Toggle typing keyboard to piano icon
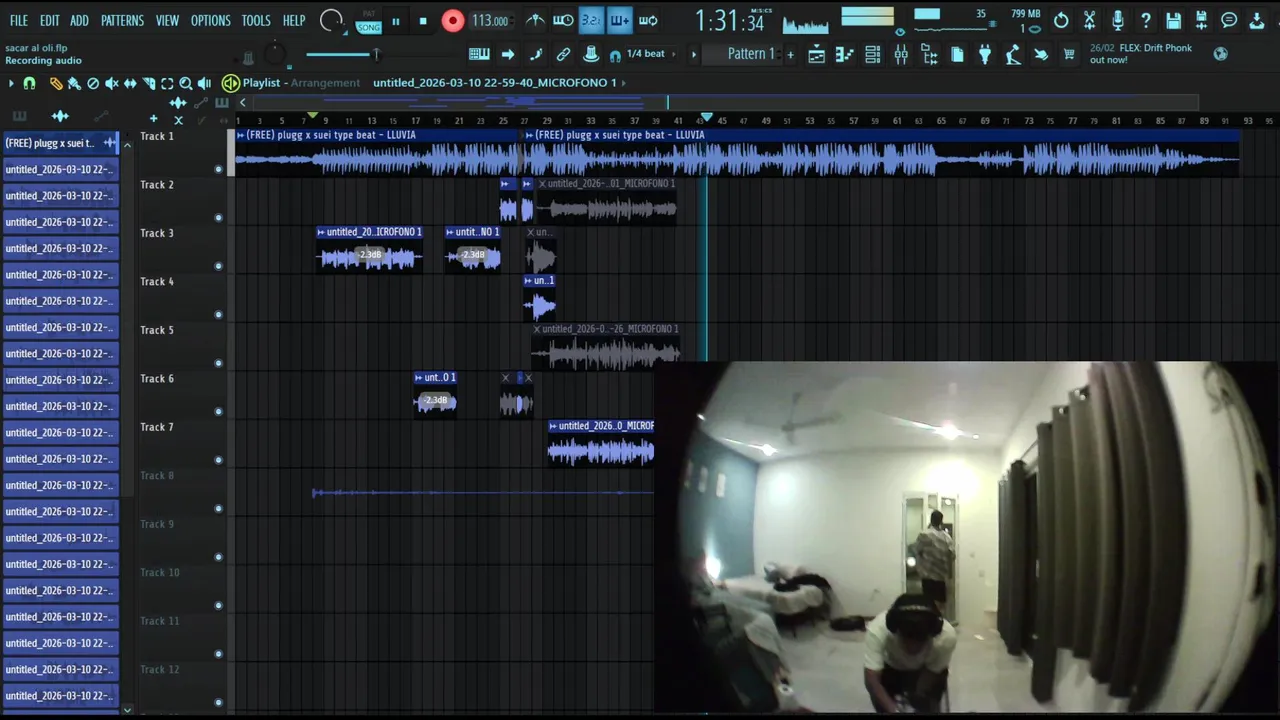1280x720 pixels. click(479, 54)
